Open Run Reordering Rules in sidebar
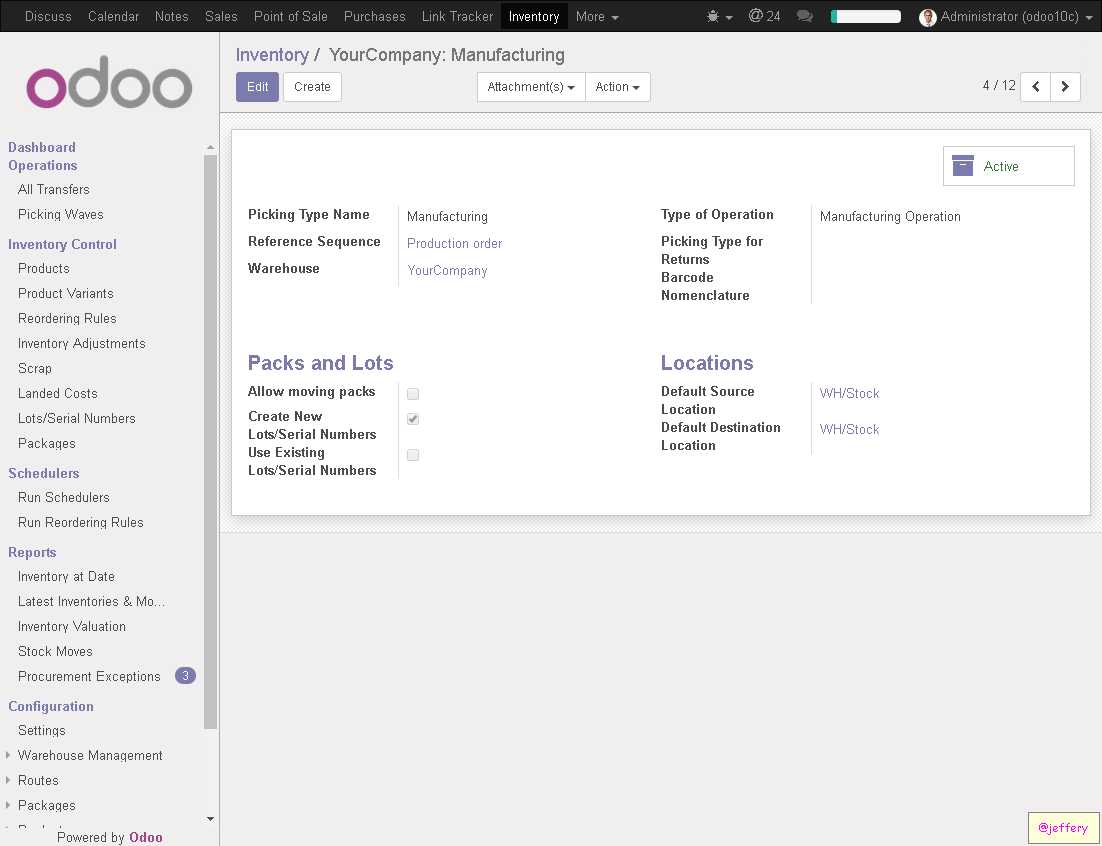This screenshot has height=846, width=1102. coord(80,522)
